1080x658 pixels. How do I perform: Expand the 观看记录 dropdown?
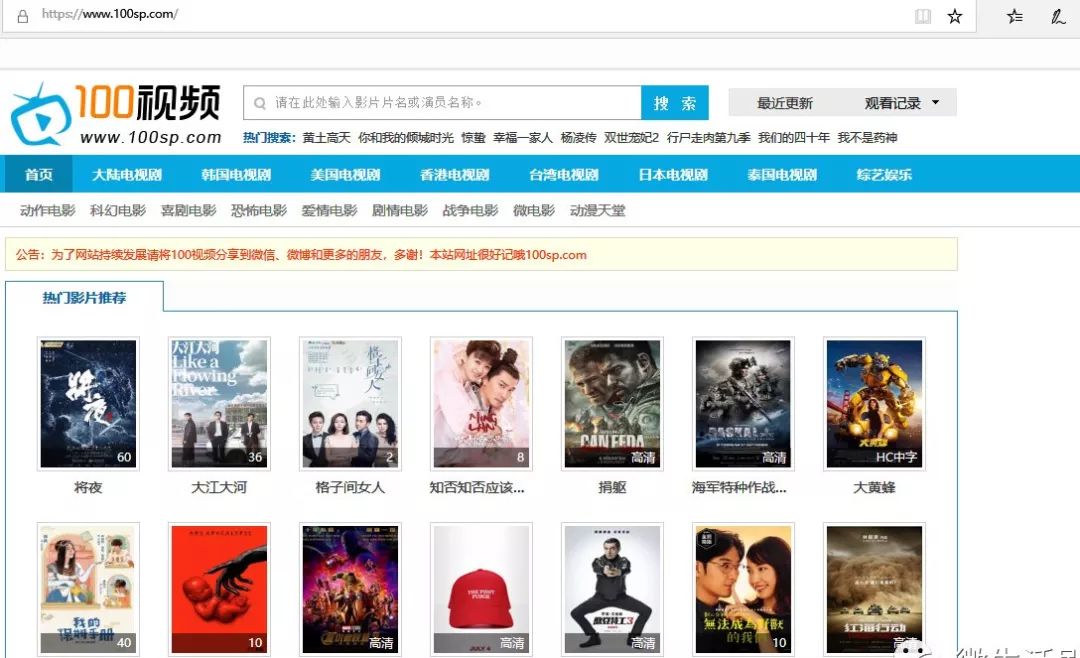pos(901,103)
